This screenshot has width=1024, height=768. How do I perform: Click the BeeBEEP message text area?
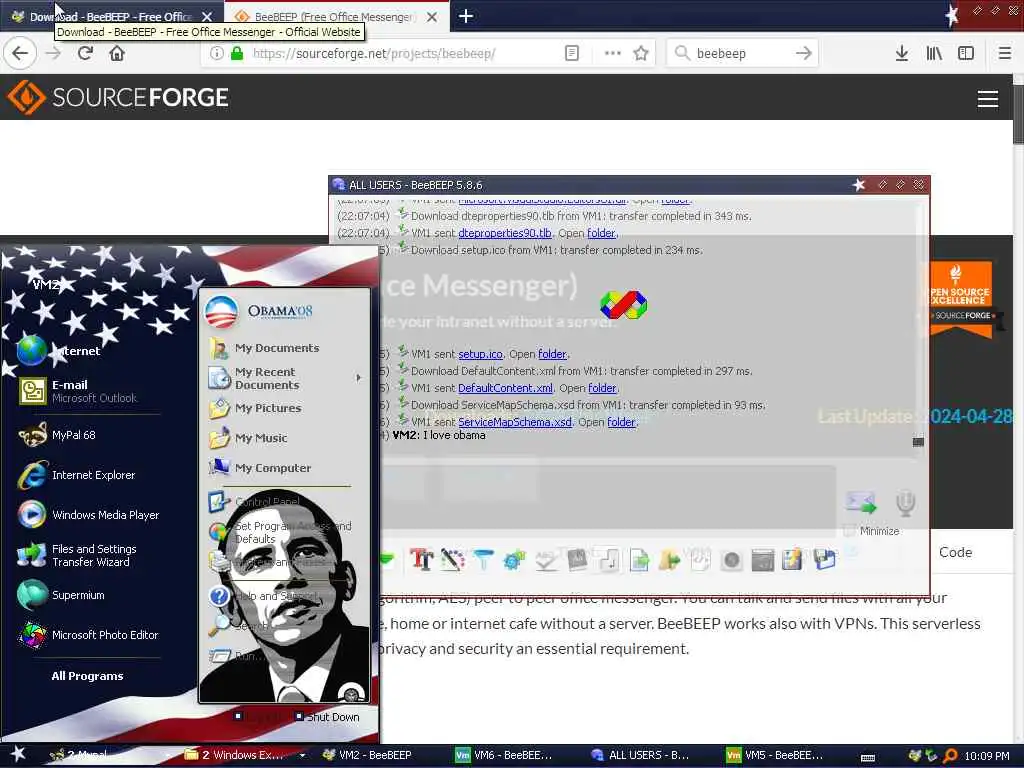607,500
